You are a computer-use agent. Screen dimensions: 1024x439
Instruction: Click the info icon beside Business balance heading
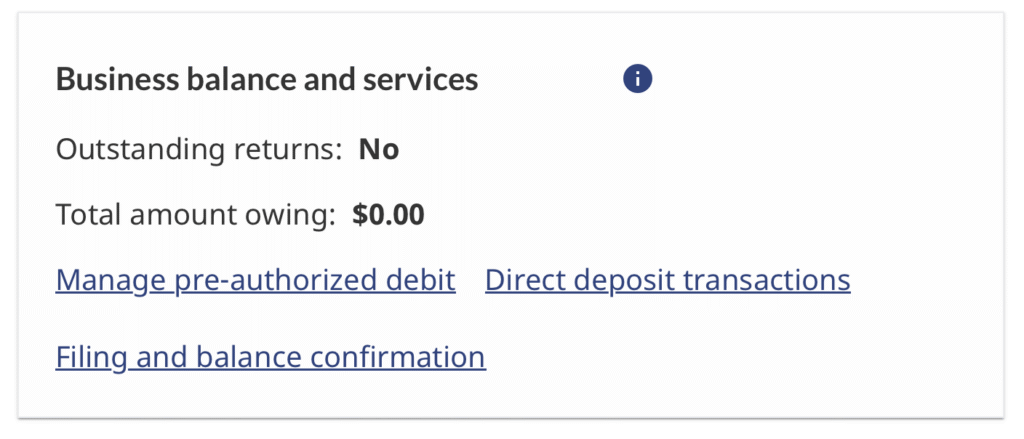tap(637, 79)
